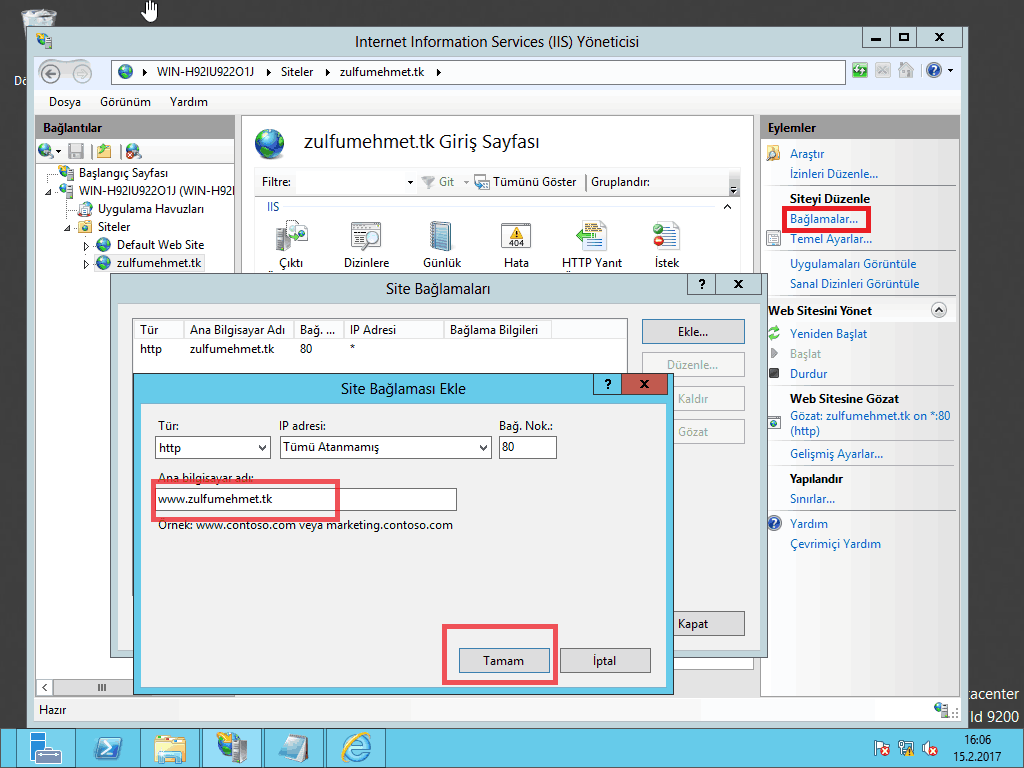Click the blue help icon in toolbar
The image size is (1024, 768).
click(x=934, y=71)
